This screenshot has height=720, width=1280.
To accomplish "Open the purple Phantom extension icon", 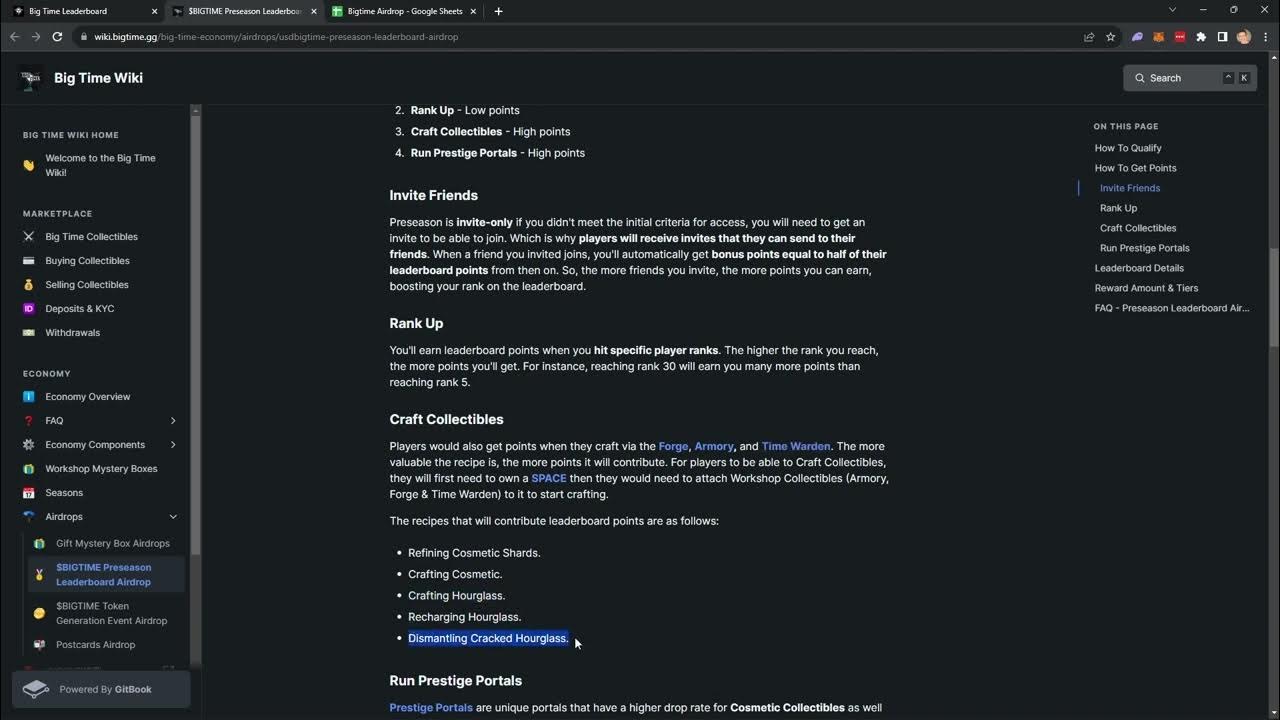I will (1137, 37).
